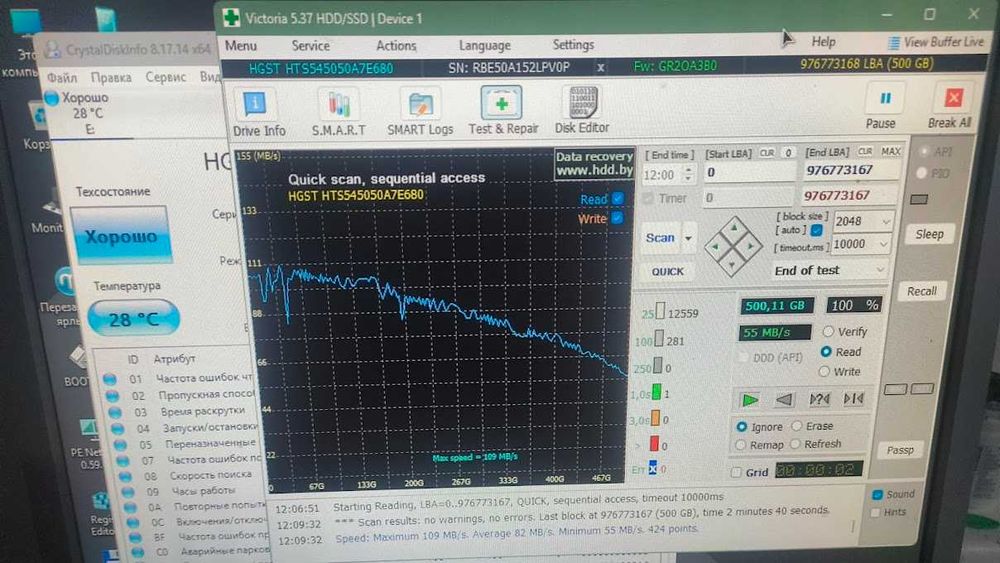The width and height of the screenshot is (1000, 563).
Task: Click the green Play scan button
Action: point(751,400)
